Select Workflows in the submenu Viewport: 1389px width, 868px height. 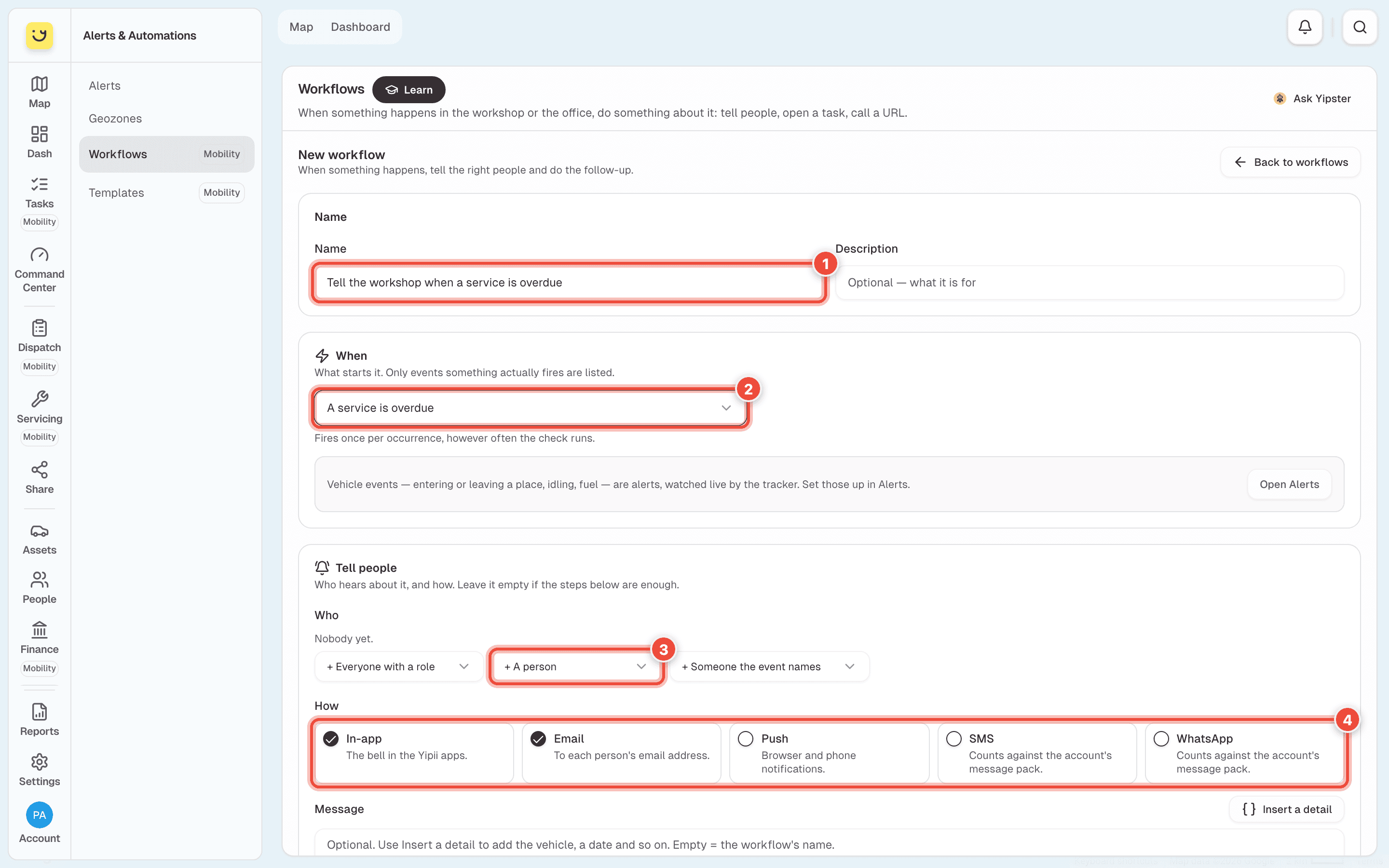(166, 154)
